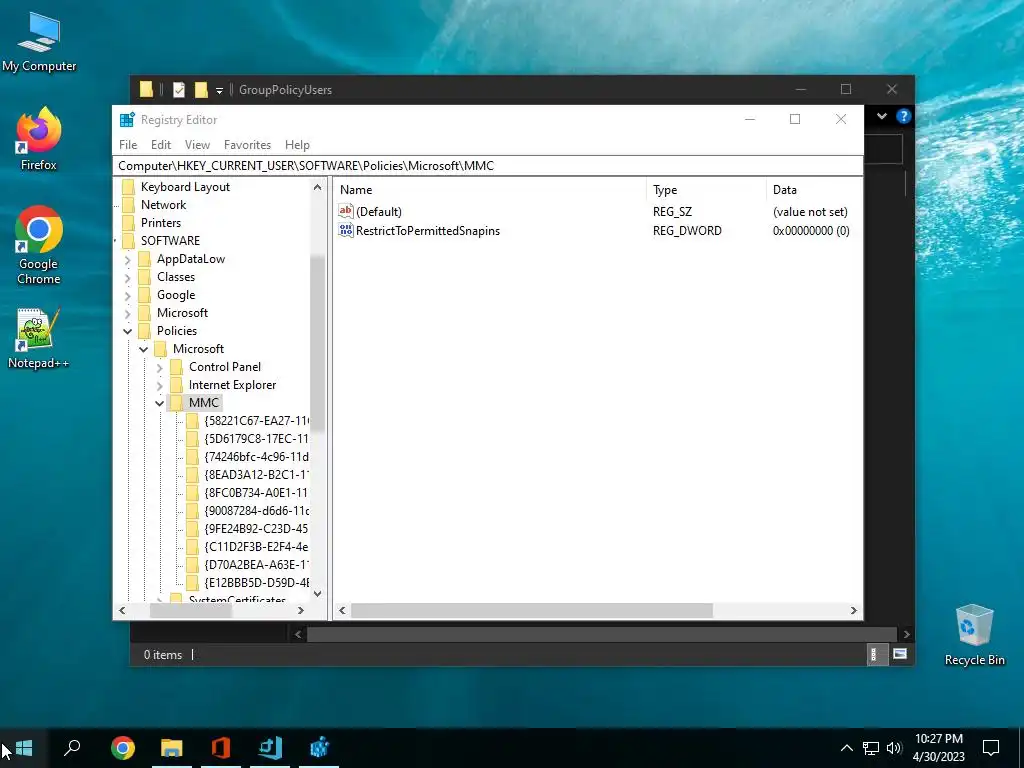
Task: Collapse the Policies key
Action: click(x=128, y=331)
